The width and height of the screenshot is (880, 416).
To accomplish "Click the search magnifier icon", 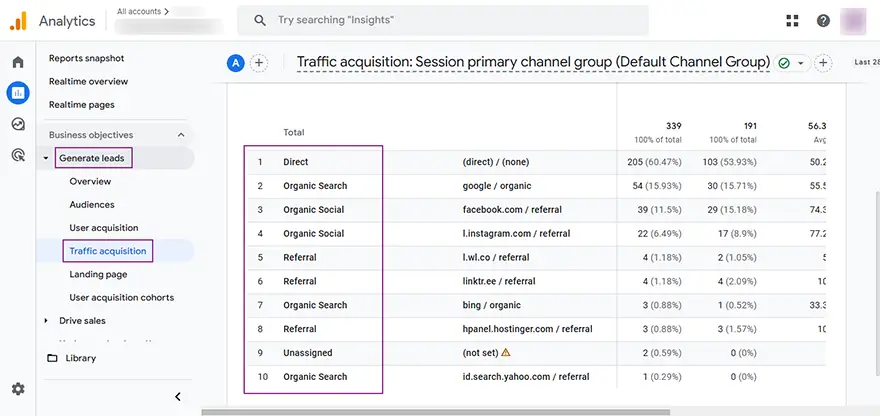I will click(x=259, y=20).
